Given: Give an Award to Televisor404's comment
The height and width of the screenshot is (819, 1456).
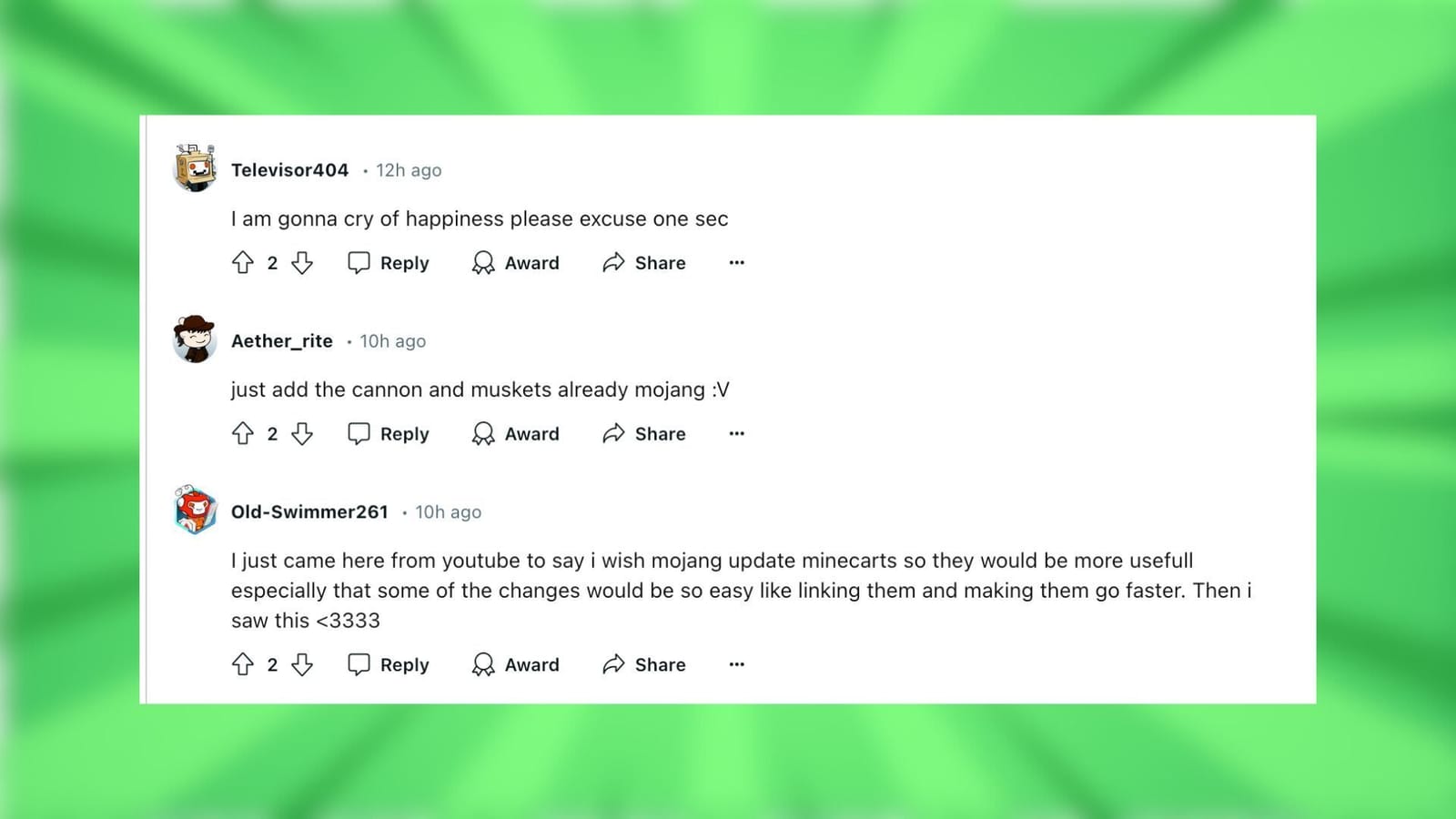Looking at the screenshot, I should pyautogui.click(x=516, y=263).
